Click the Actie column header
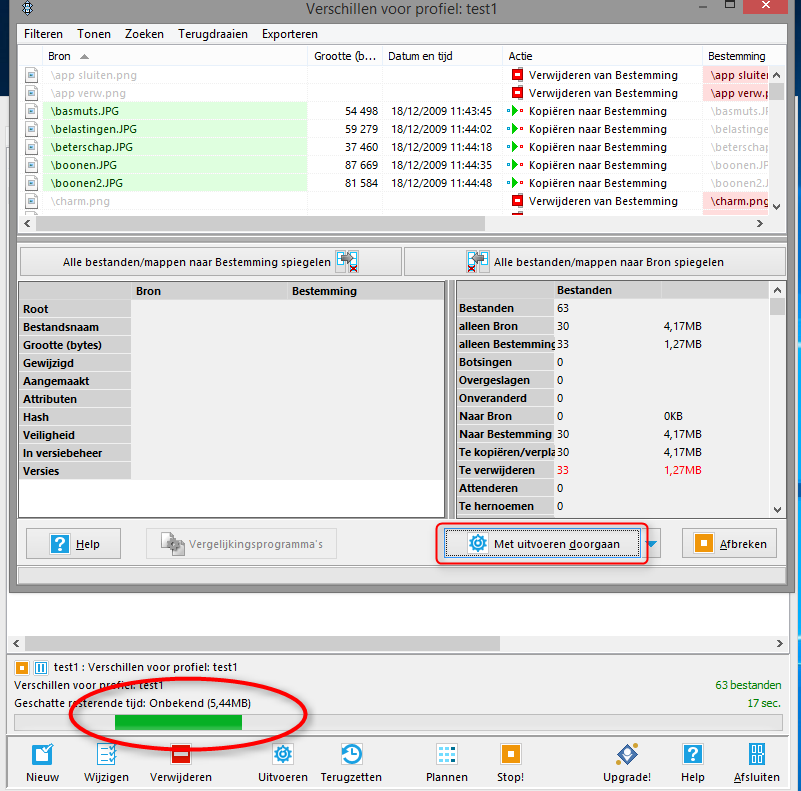Screen dimensions: 801x791 click(602, 56)
